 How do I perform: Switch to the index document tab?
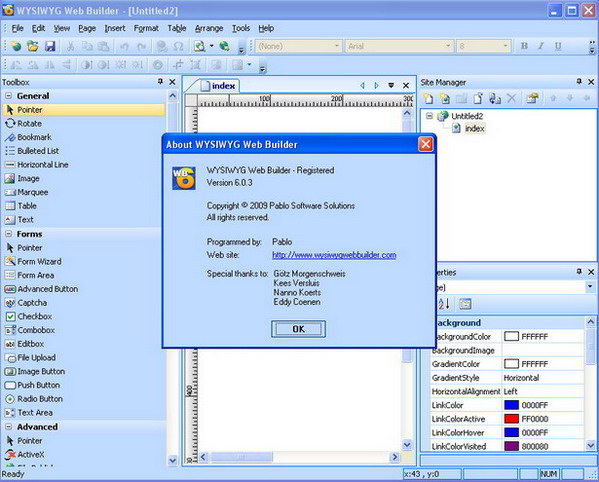[x=219, y=86]
